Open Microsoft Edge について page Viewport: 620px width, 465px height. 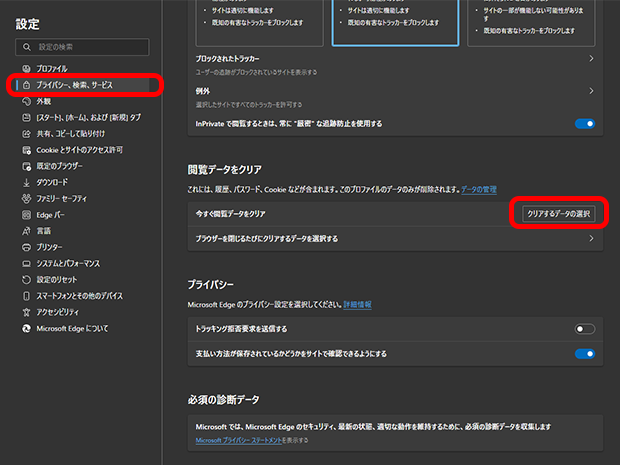[x=72, y=328]
